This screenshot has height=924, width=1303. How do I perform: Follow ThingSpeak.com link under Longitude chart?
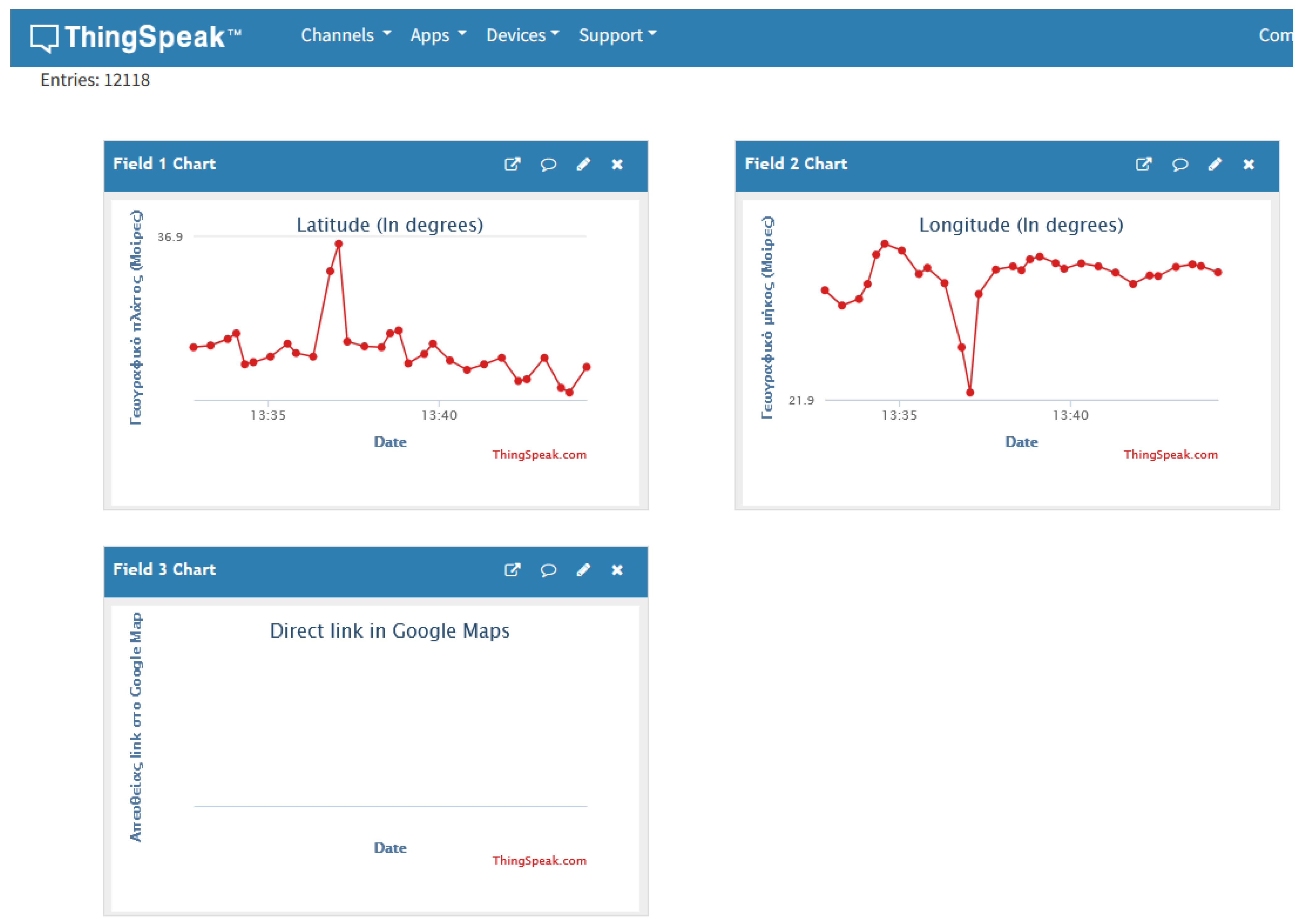click(1170, 454)
